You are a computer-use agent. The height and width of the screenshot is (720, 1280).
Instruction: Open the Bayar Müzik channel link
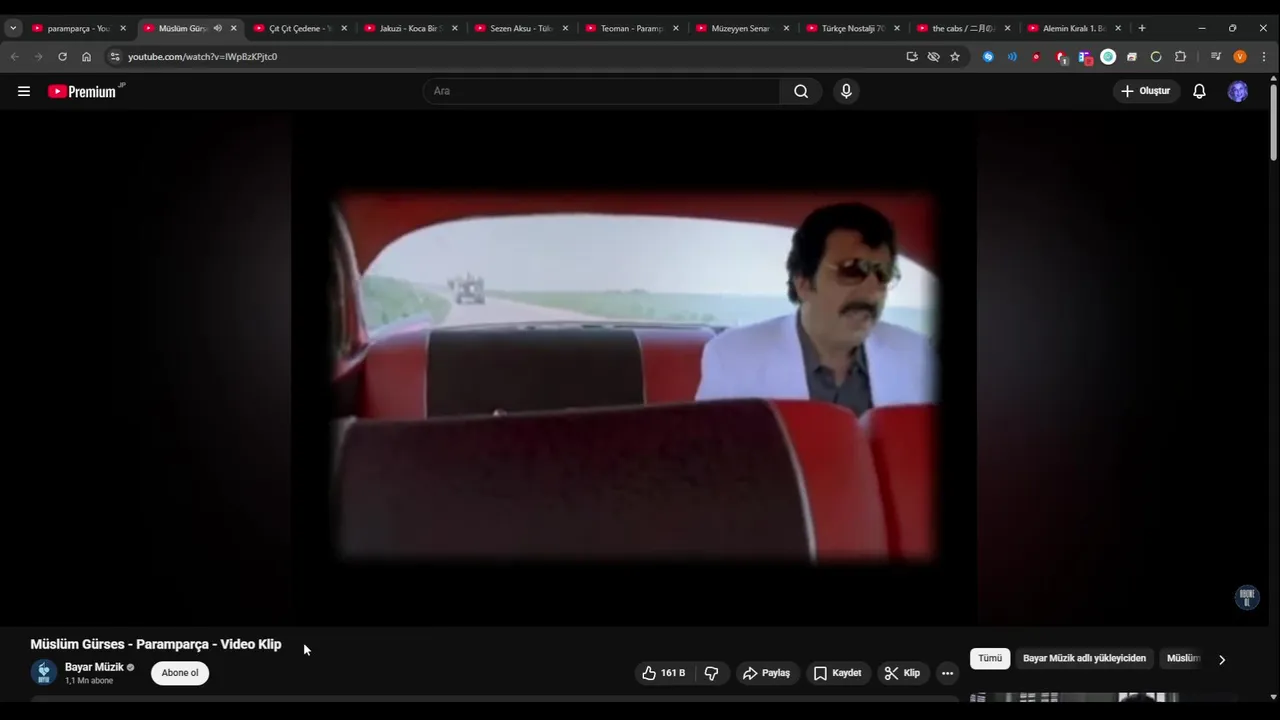[x=94, y=667]
